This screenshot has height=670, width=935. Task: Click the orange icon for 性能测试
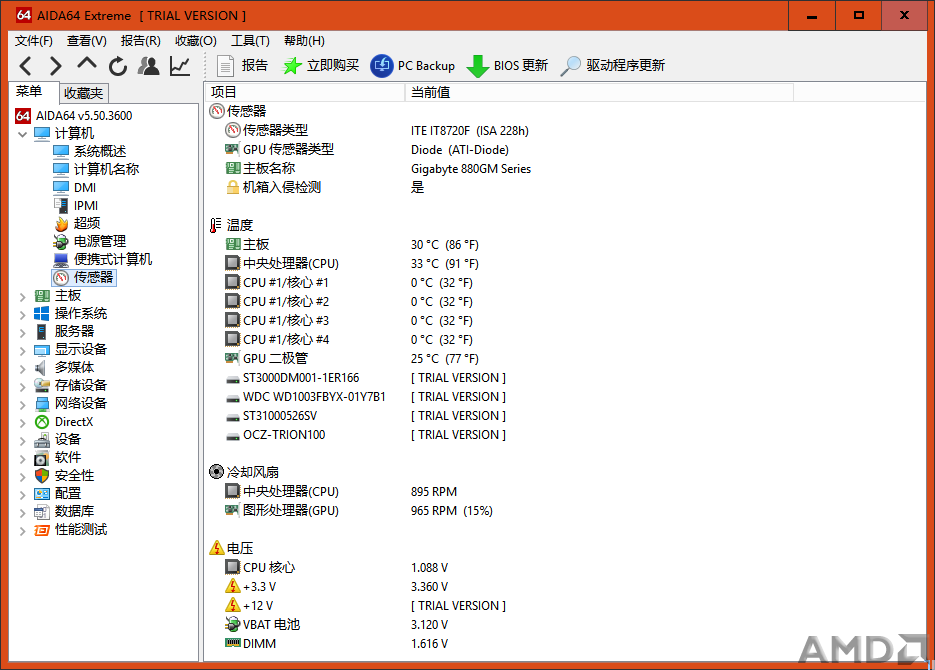click(42, 530)
